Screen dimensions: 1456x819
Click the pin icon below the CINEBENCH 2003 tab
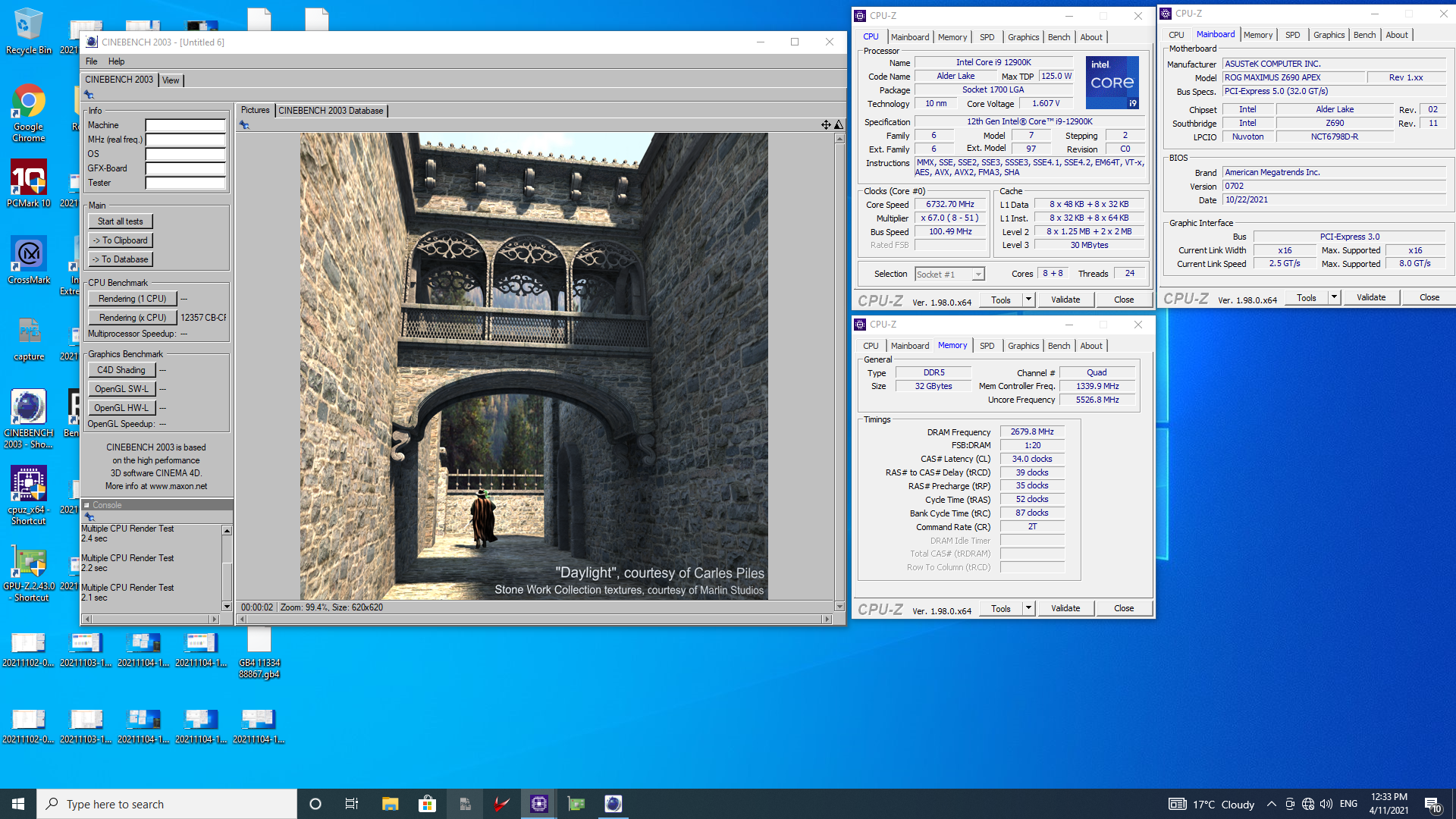click(89, 95)
